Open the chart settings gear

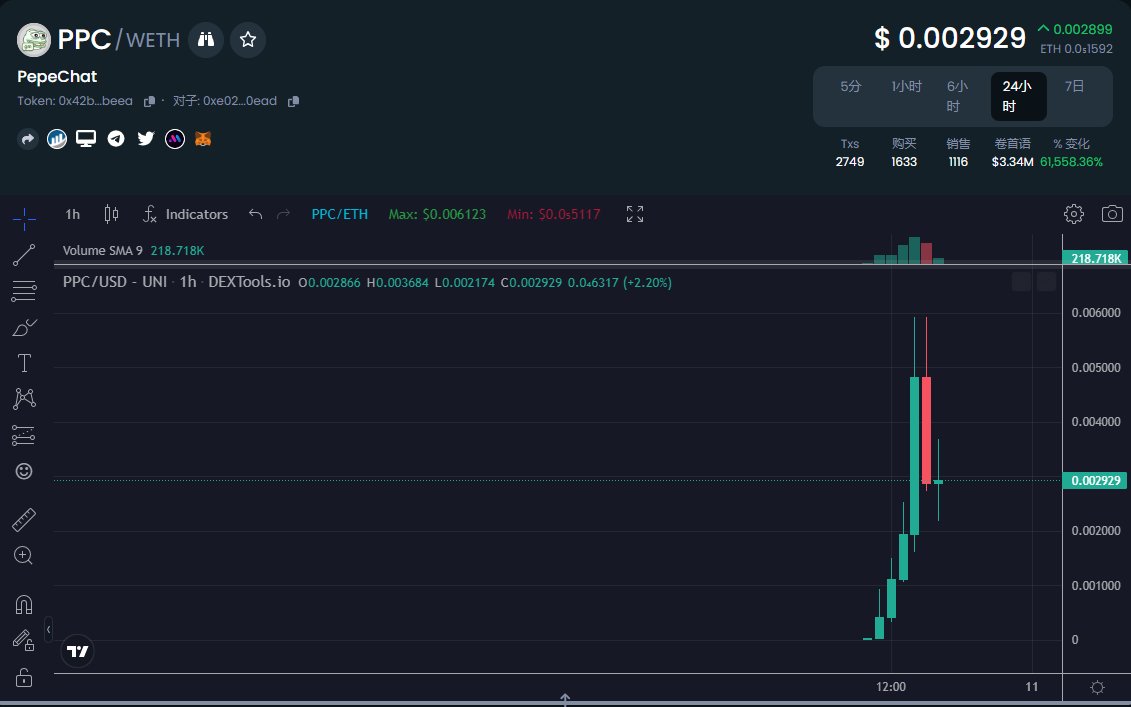pyautogui.click(x=1073, y=214)
